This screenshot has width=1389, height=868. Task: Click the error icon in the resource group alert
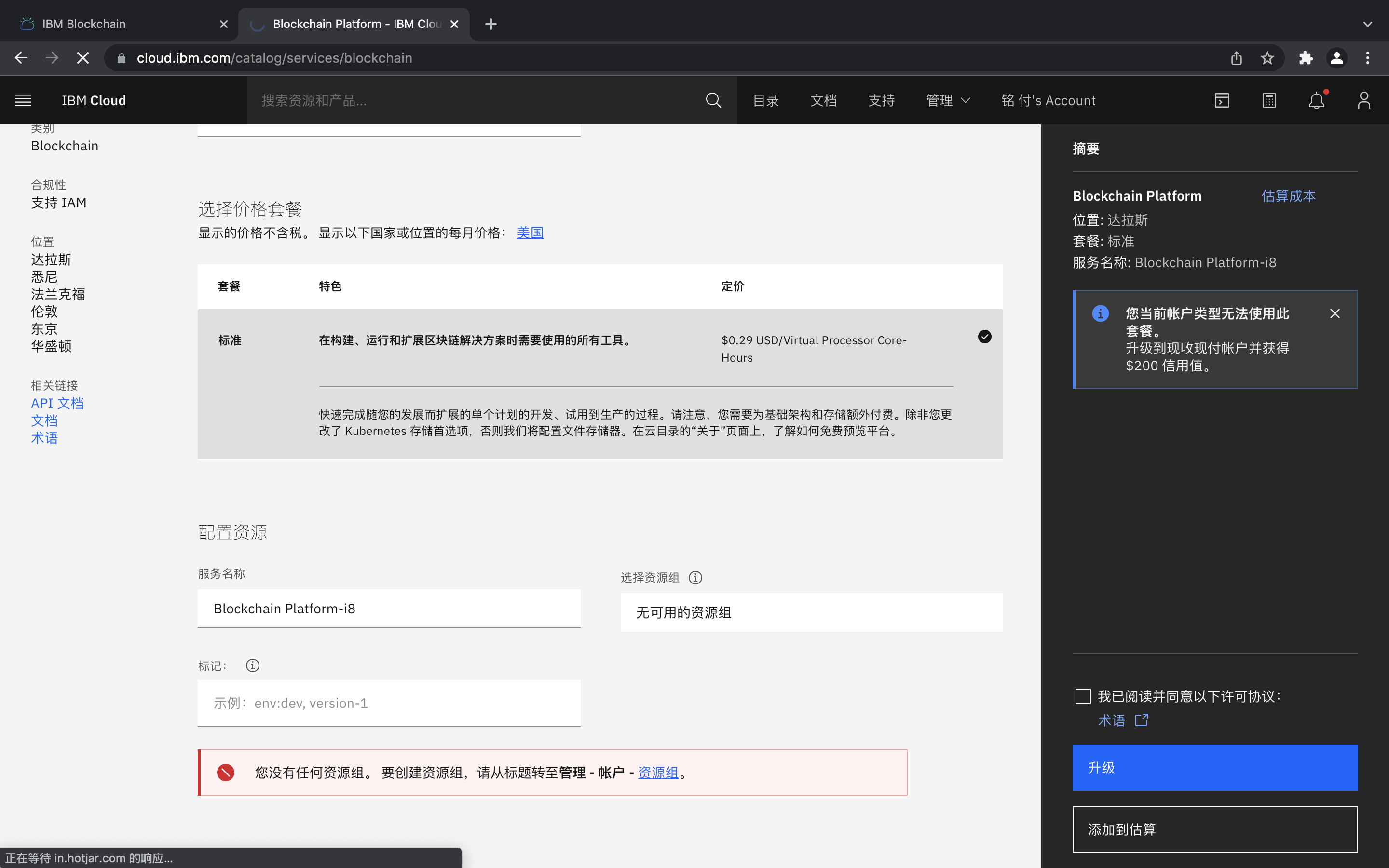(x=226, y=772)
